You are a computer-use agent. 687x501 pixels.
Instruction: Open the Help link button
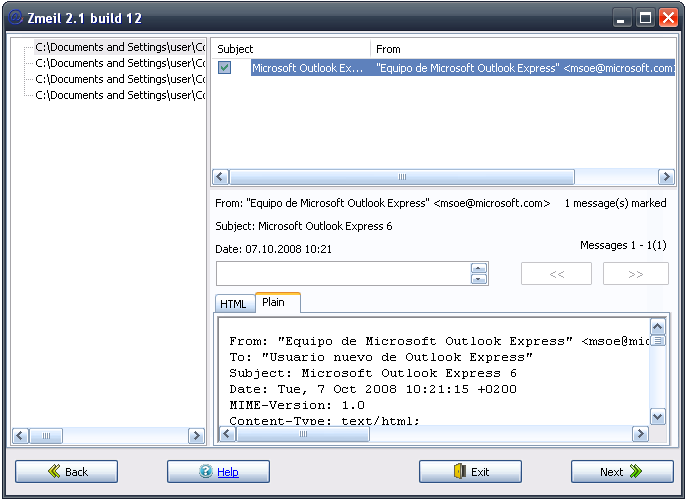[218, 472]
